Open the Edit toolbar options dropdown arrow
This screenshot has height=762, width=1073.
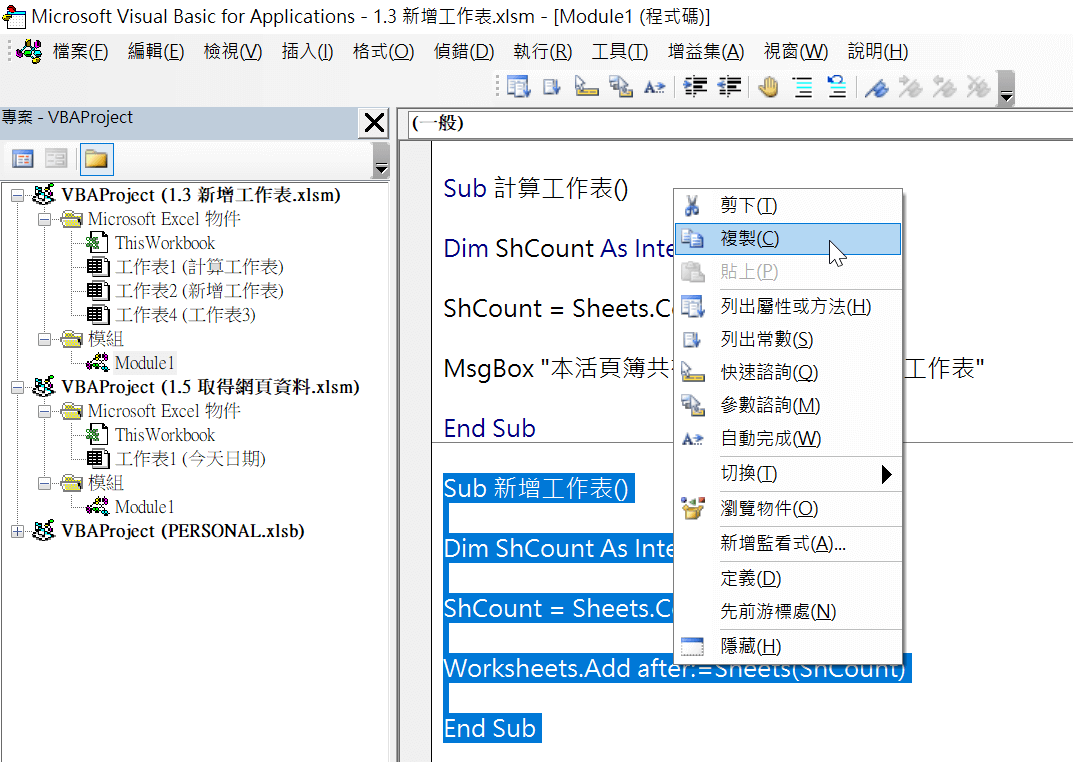tap(1006, 89)
